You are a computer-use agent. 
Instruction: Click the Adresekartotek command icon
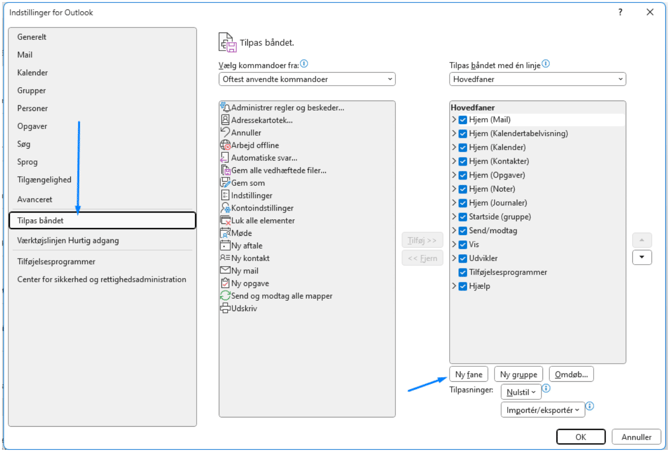[225, 120]
